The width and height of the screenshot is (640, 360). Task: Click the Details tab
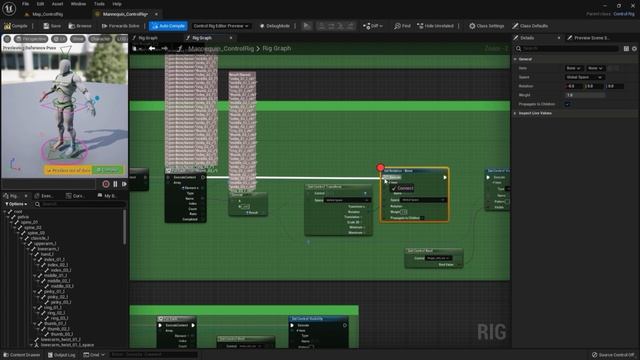527,38
